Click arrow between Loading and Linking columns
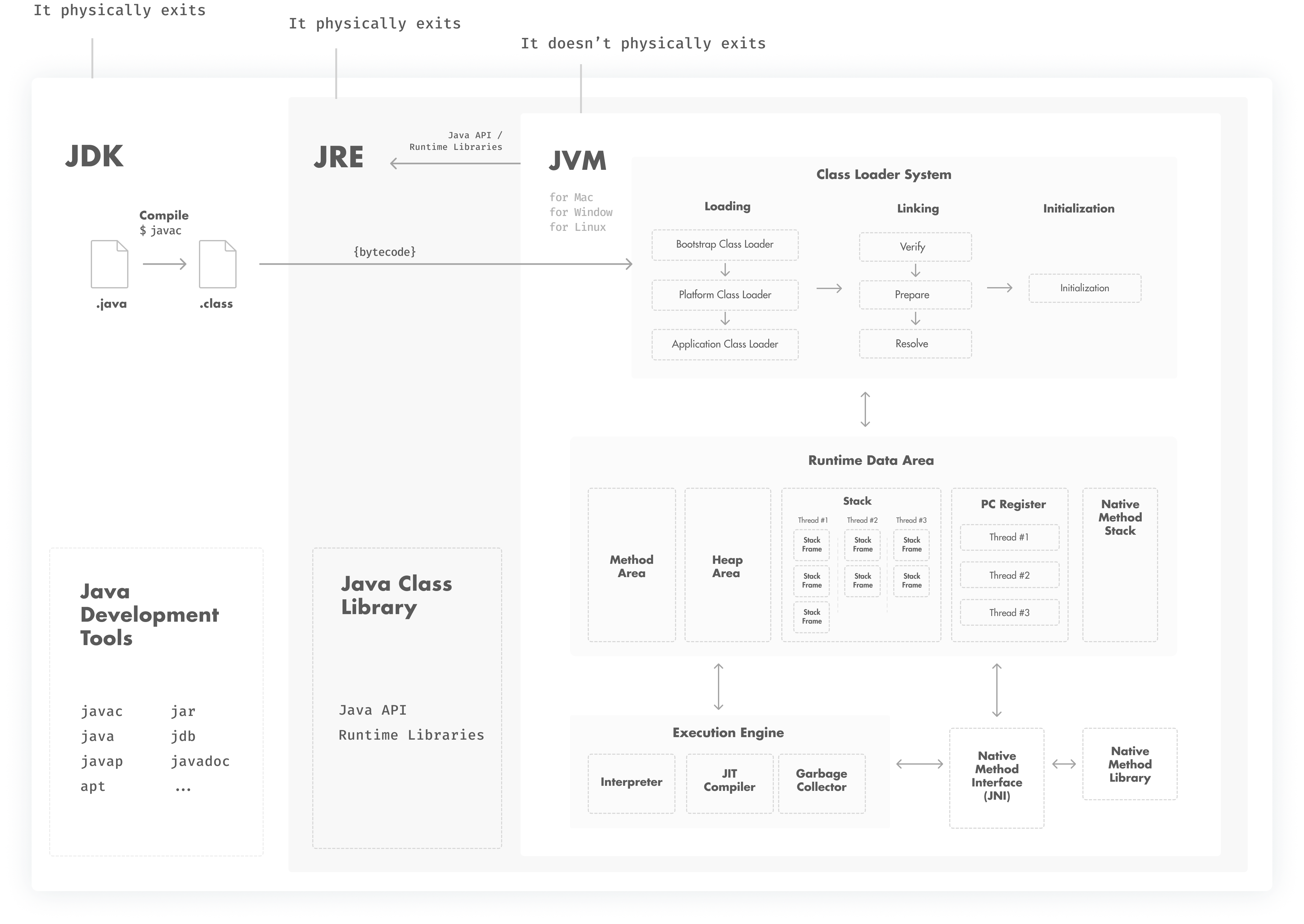The image size is (1304, 924). point(829,288)
